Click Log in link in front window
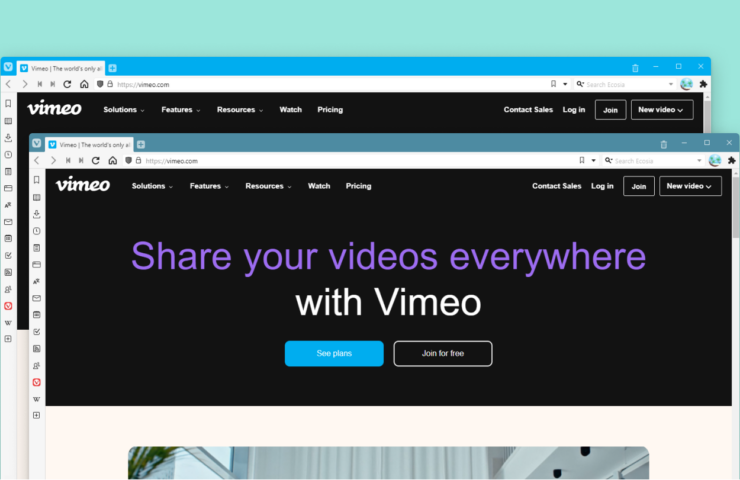The height and width of the screenshot is (480, 740). click(602, 186)
